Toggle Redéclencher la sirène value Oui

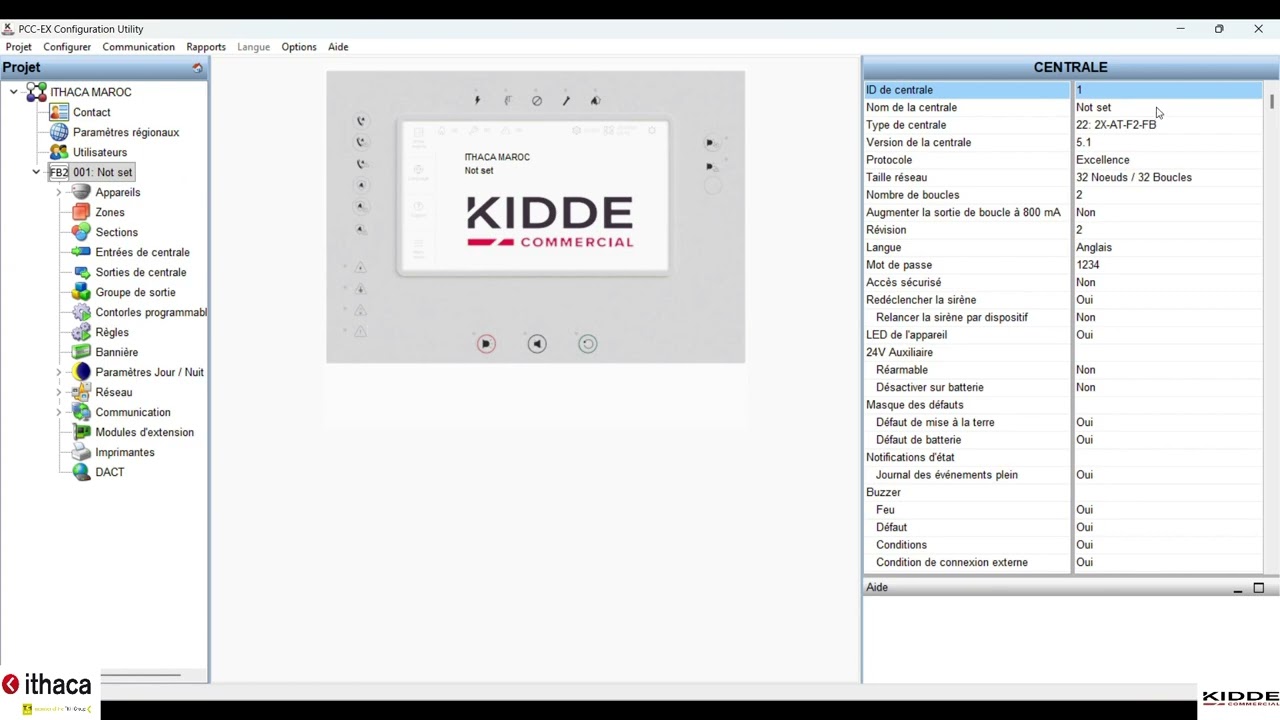(1168, 300)
